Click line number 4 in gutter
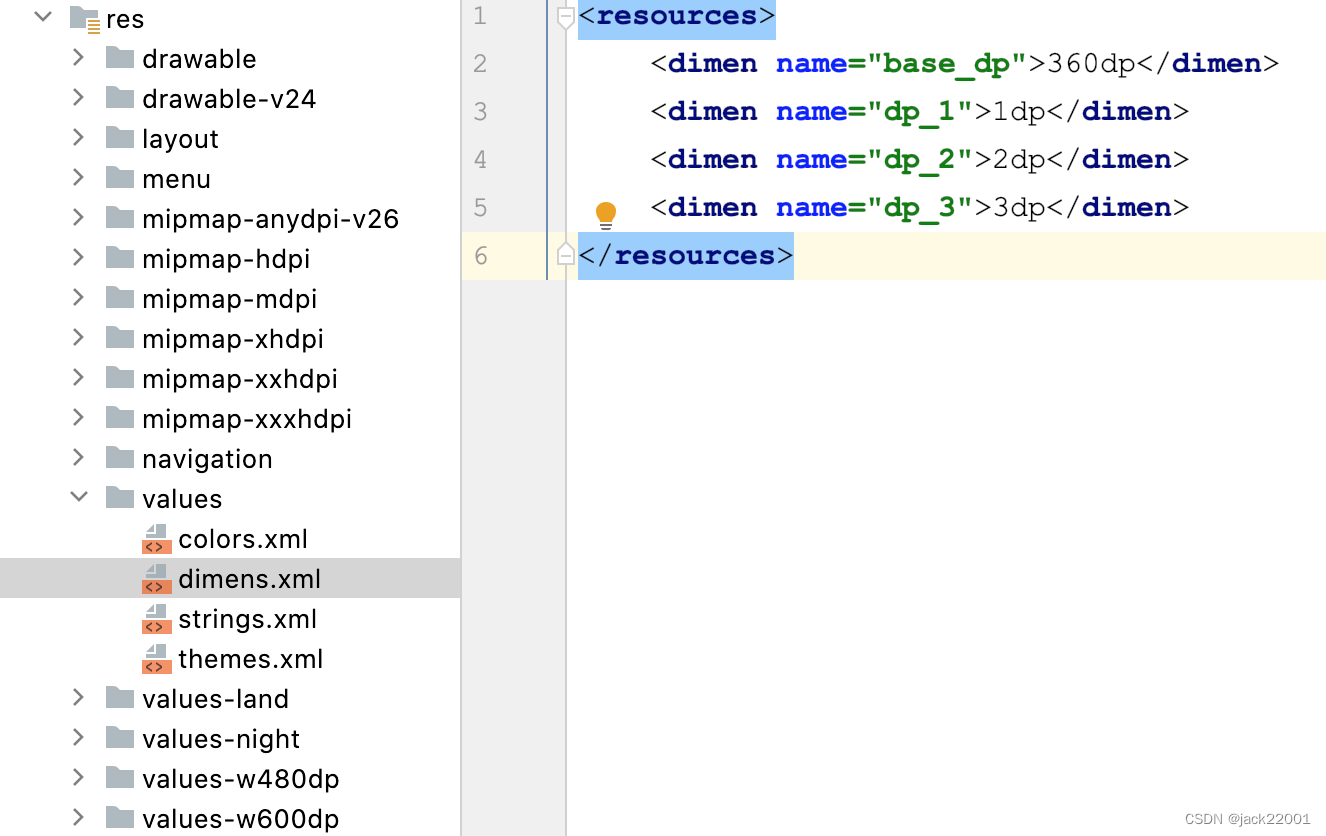The height and width of the screenshot is (836, 1326). [x=480, y=160]
